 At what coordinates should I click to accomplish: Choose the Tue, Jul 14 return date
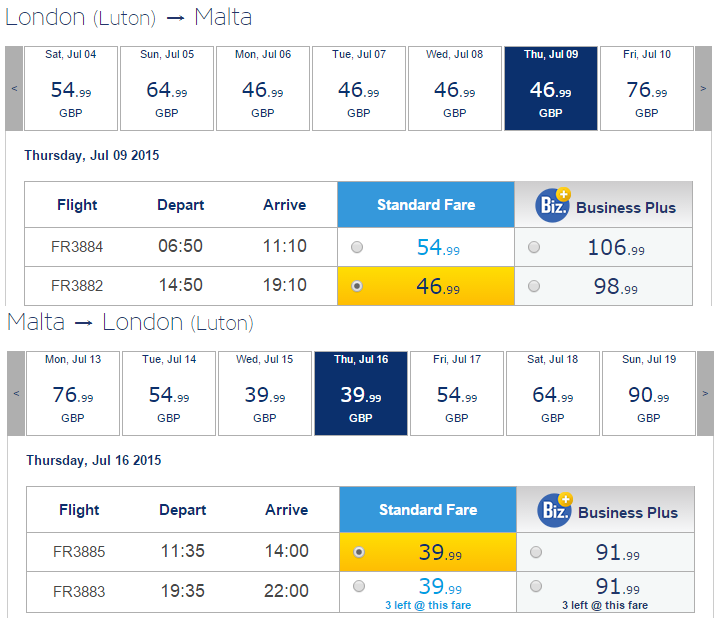[169, 393]
